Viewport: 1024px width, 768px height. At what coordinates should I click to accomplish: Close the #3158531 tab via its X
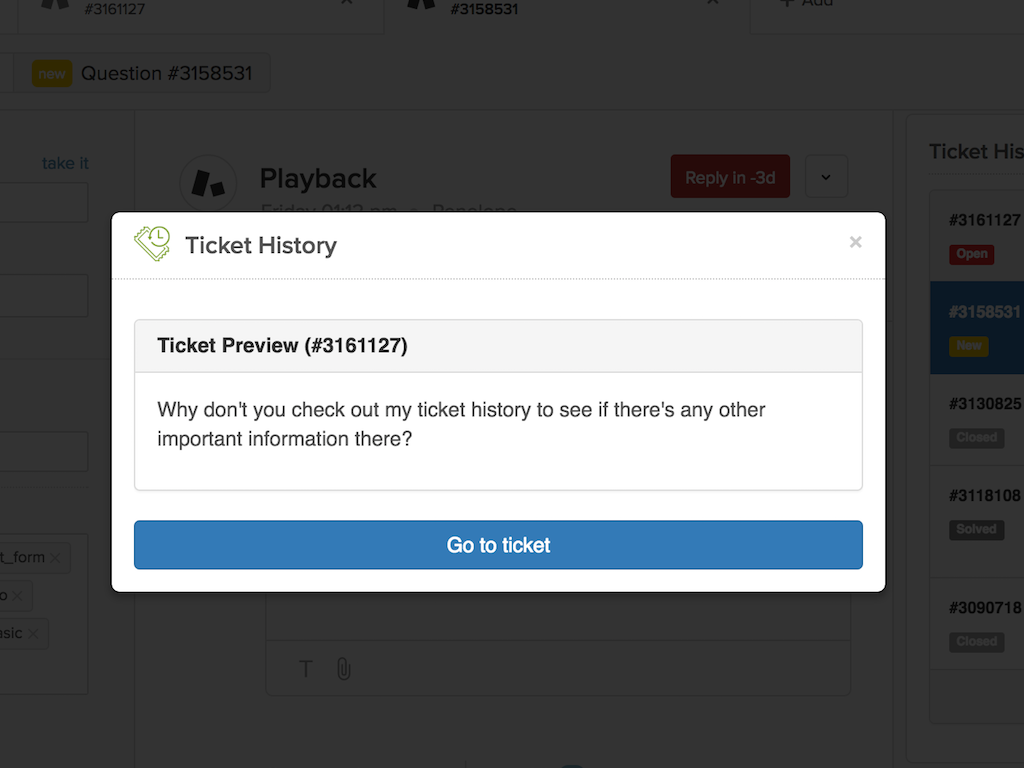(711, 3)
